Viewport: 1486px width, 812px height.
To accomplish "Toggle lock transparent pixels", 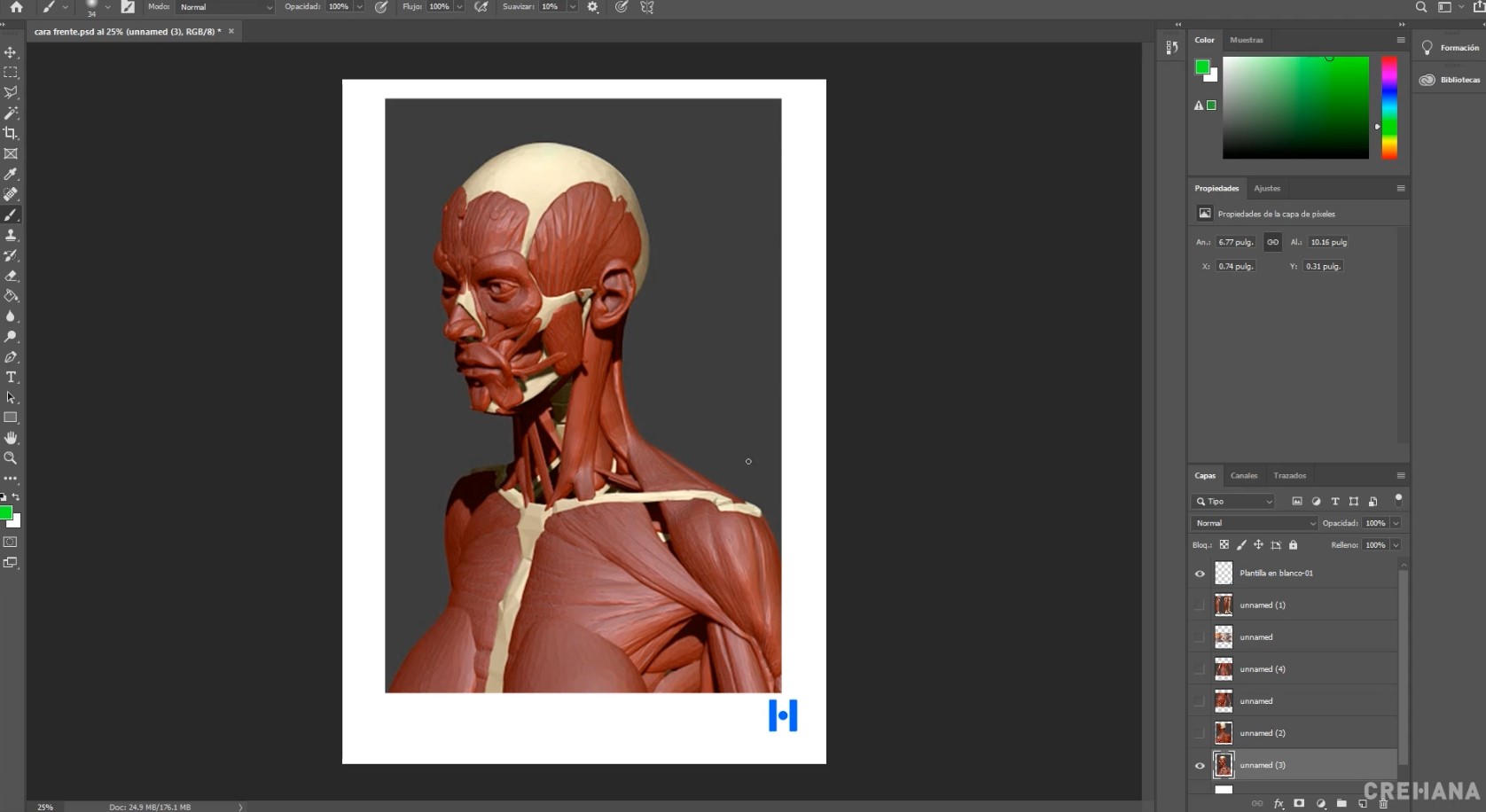I will 1224,545.
